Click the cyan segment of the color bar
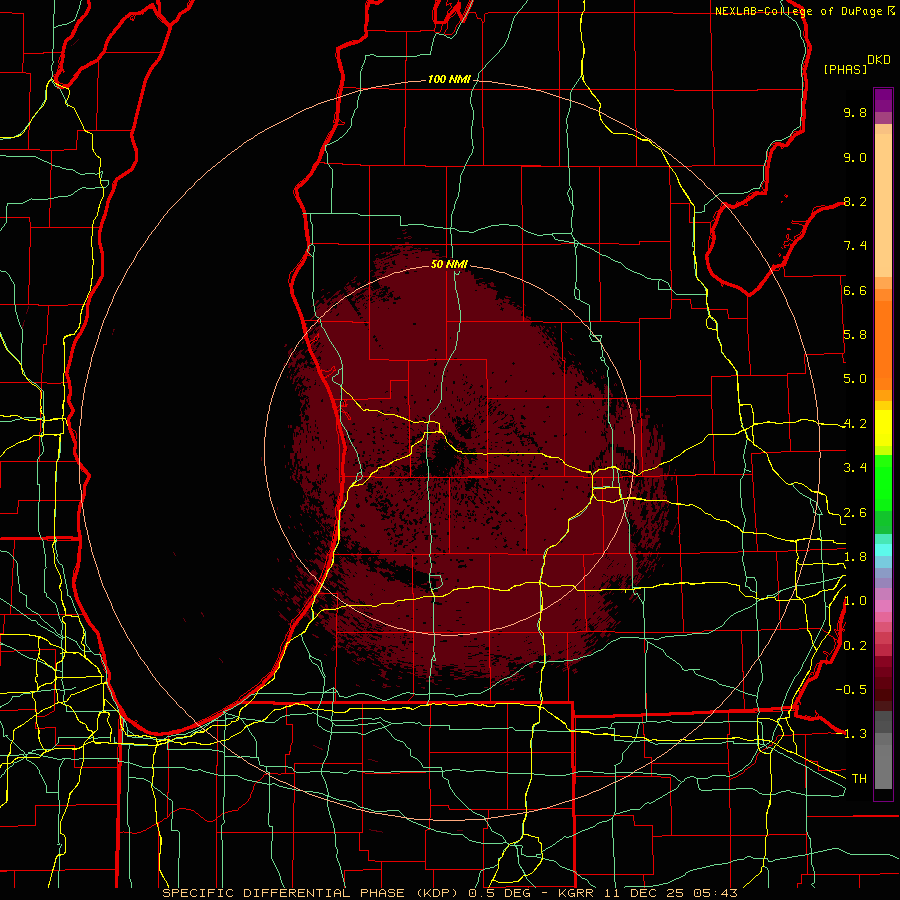 pos(883,550)
